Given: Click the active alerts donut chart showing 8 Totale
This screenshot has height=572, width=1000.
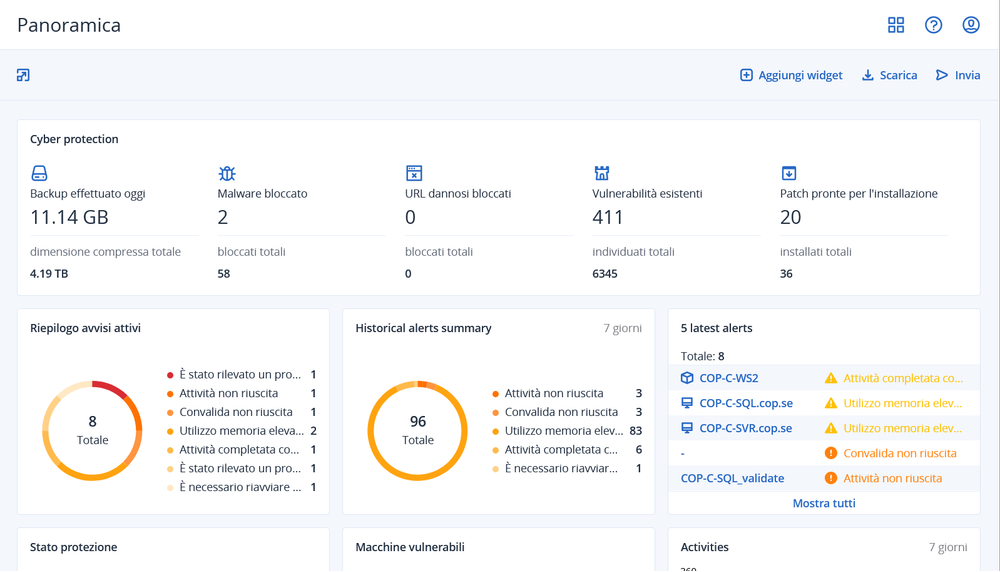Looking at the screenshot, I should [x=92, y=430].
